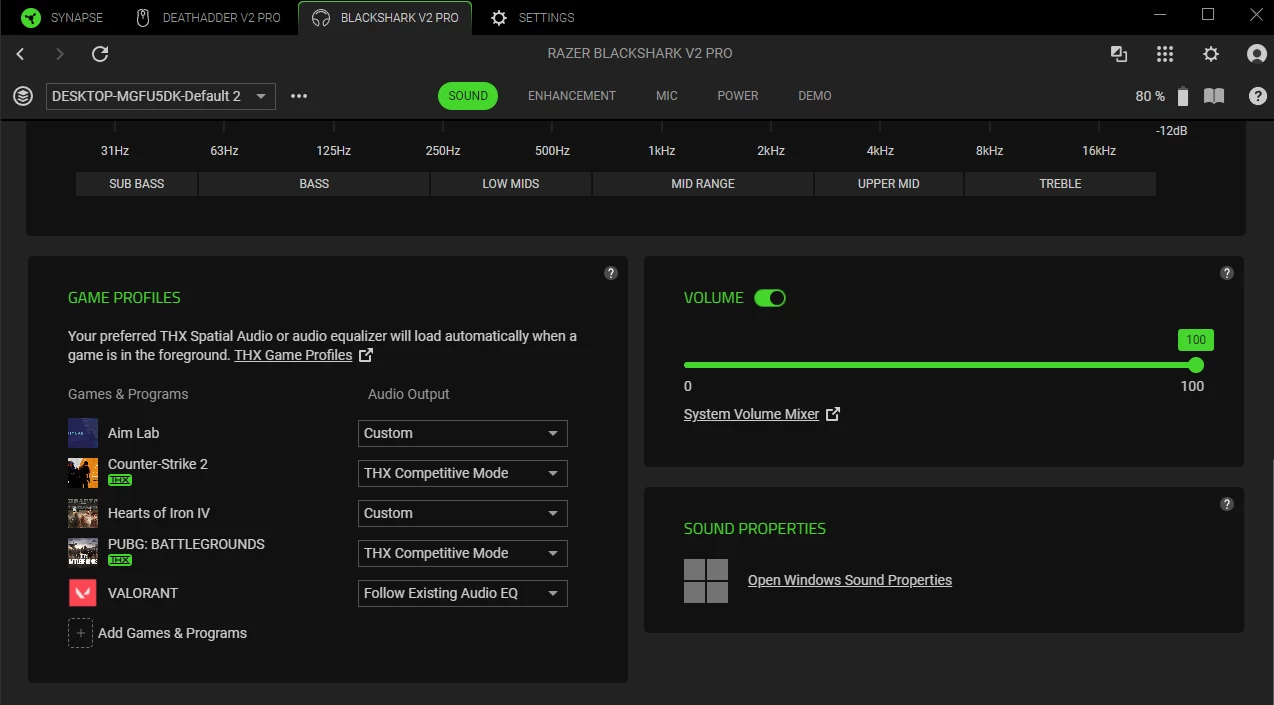Click the VALORANT game icon
Image resolution: width=1274 pixels, height=705 pixels.
coord(83,593)
